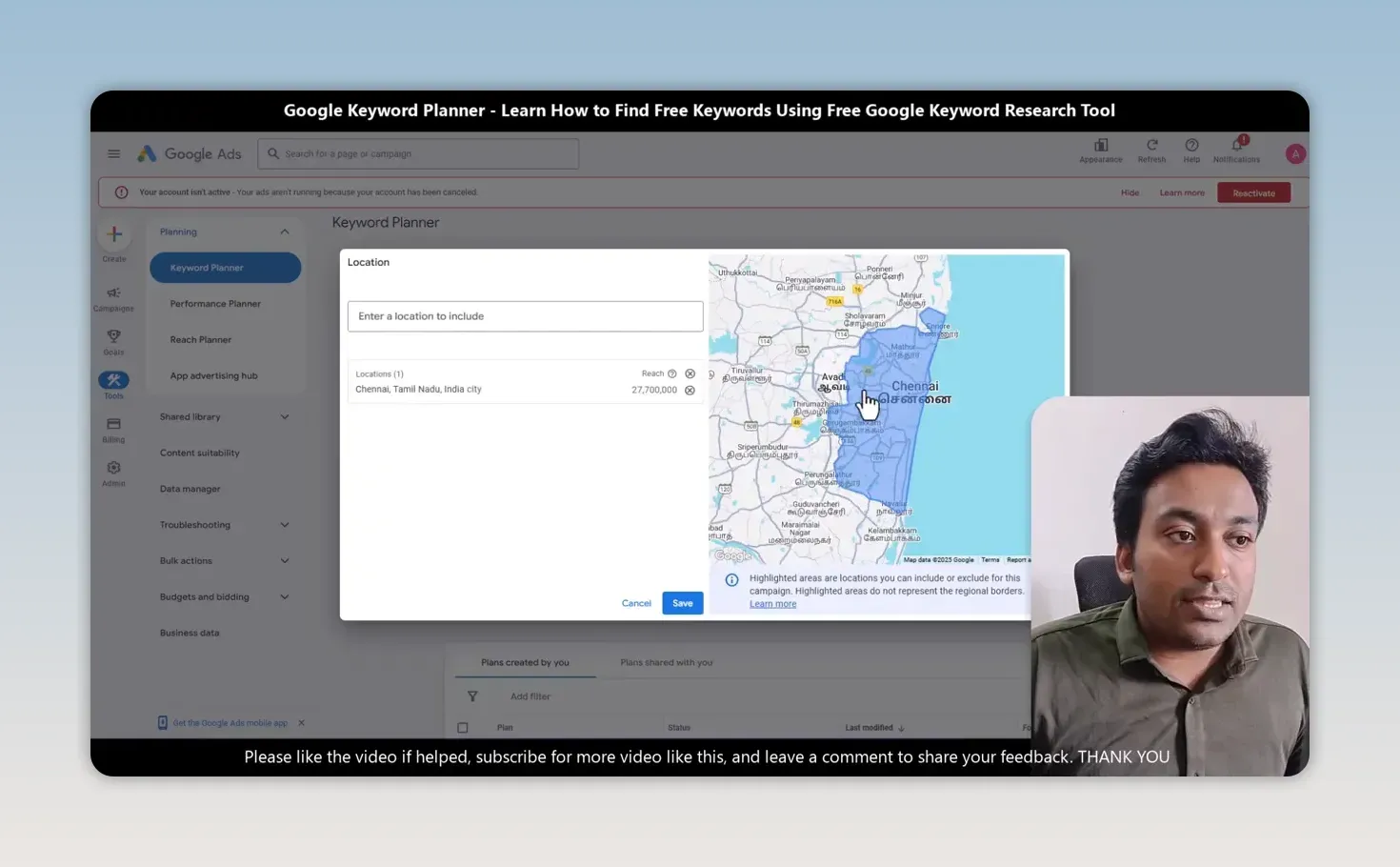Click Learn more on the account banner
1400x867 pixels.
(1182, 193)
